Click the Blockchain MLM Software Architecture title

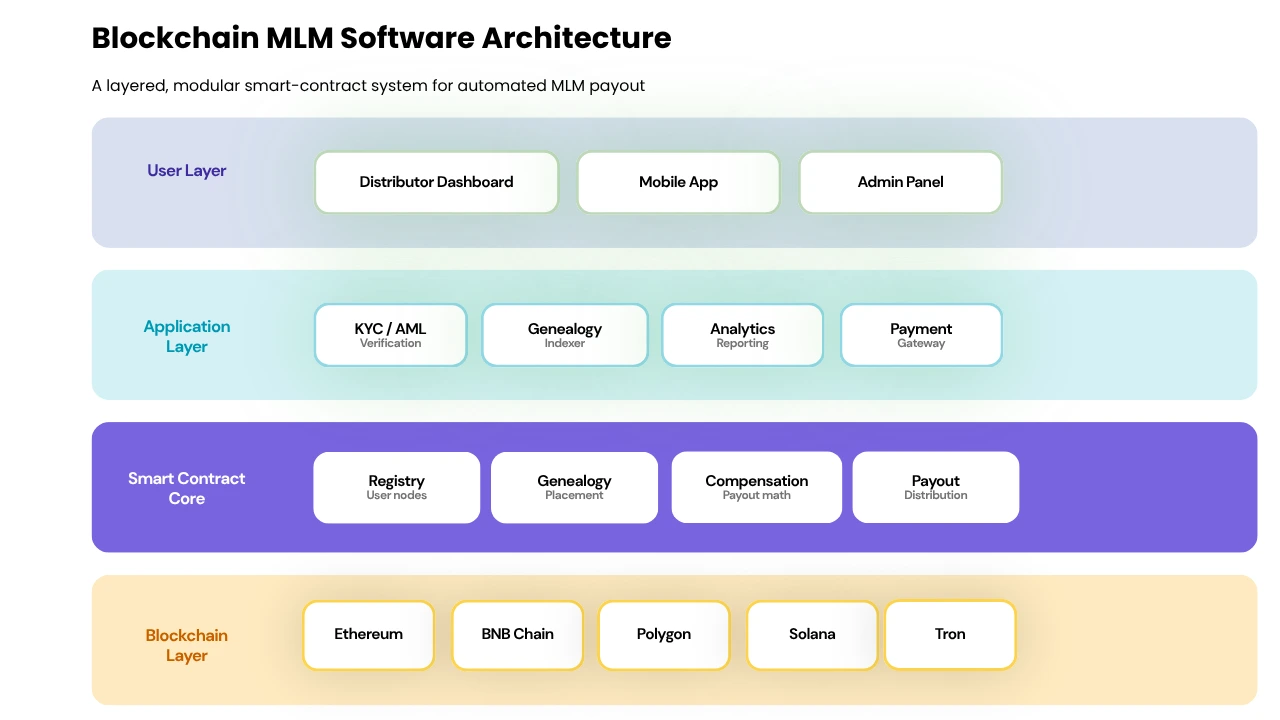point(382,38)
